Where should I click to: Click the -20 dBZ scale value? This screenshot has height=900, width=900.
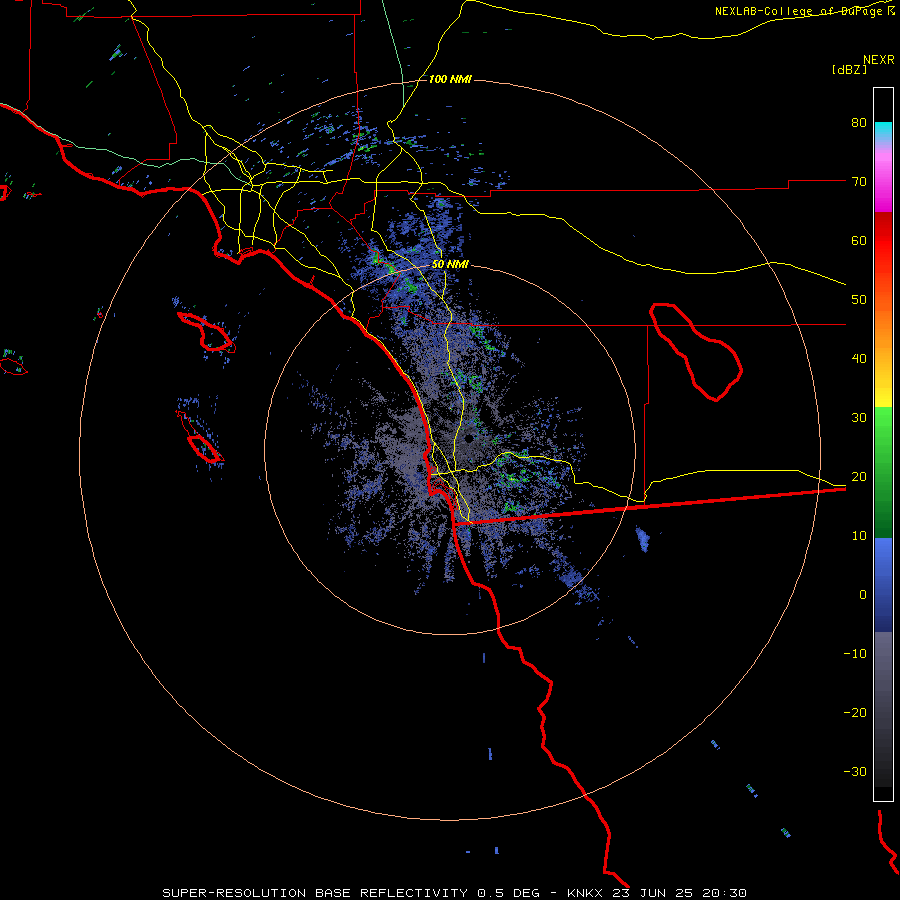click(x=855, y=713)
